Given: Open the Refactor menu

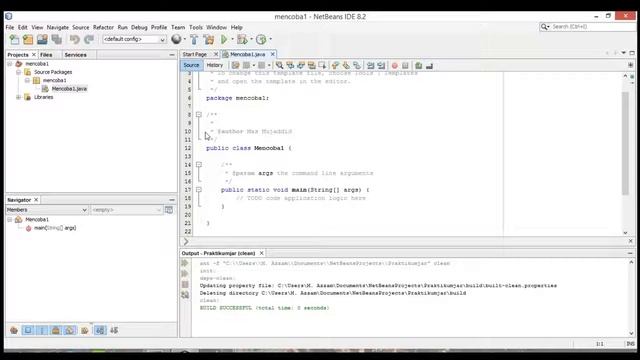Looking at the screenshot, I should pyautogui.click(x=103, y=27).
